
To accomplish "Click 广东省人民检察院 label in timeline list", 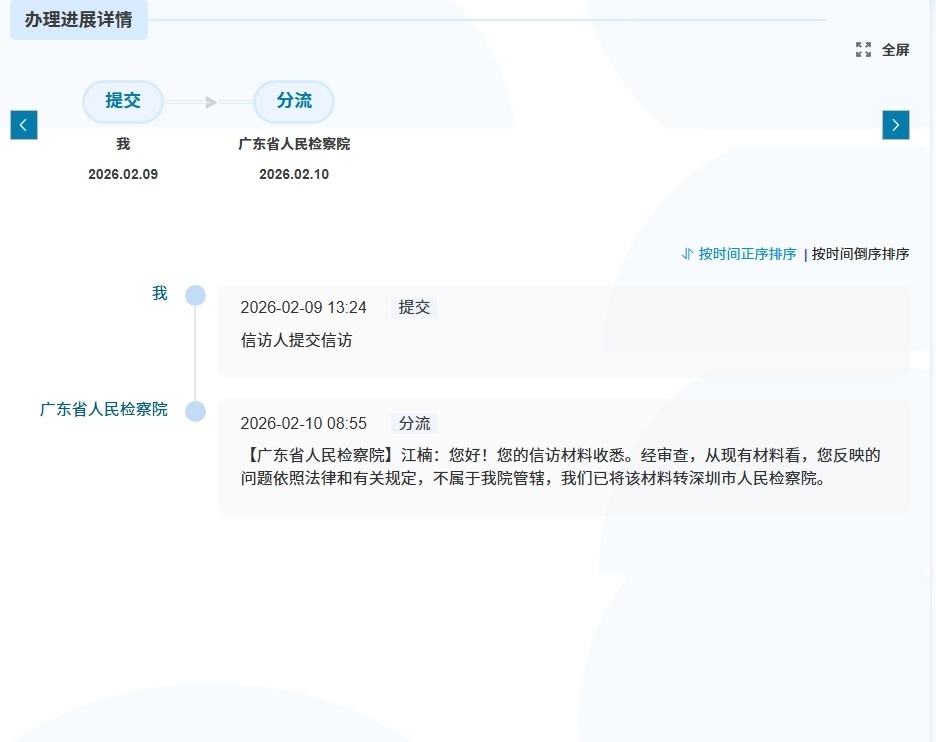I will pyautogui.click(x=104, y=409).
